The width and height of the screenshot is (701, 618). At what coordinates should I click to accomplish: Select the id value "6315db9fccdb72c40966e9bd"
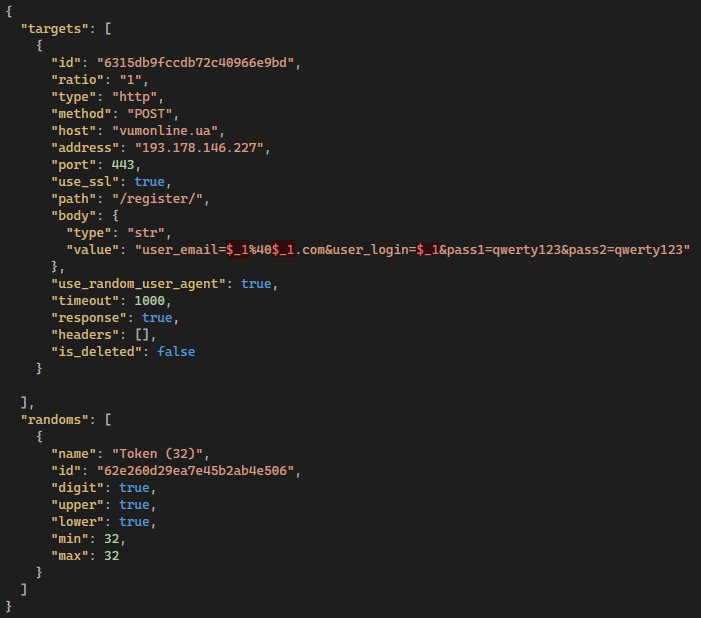click(195, 63)
